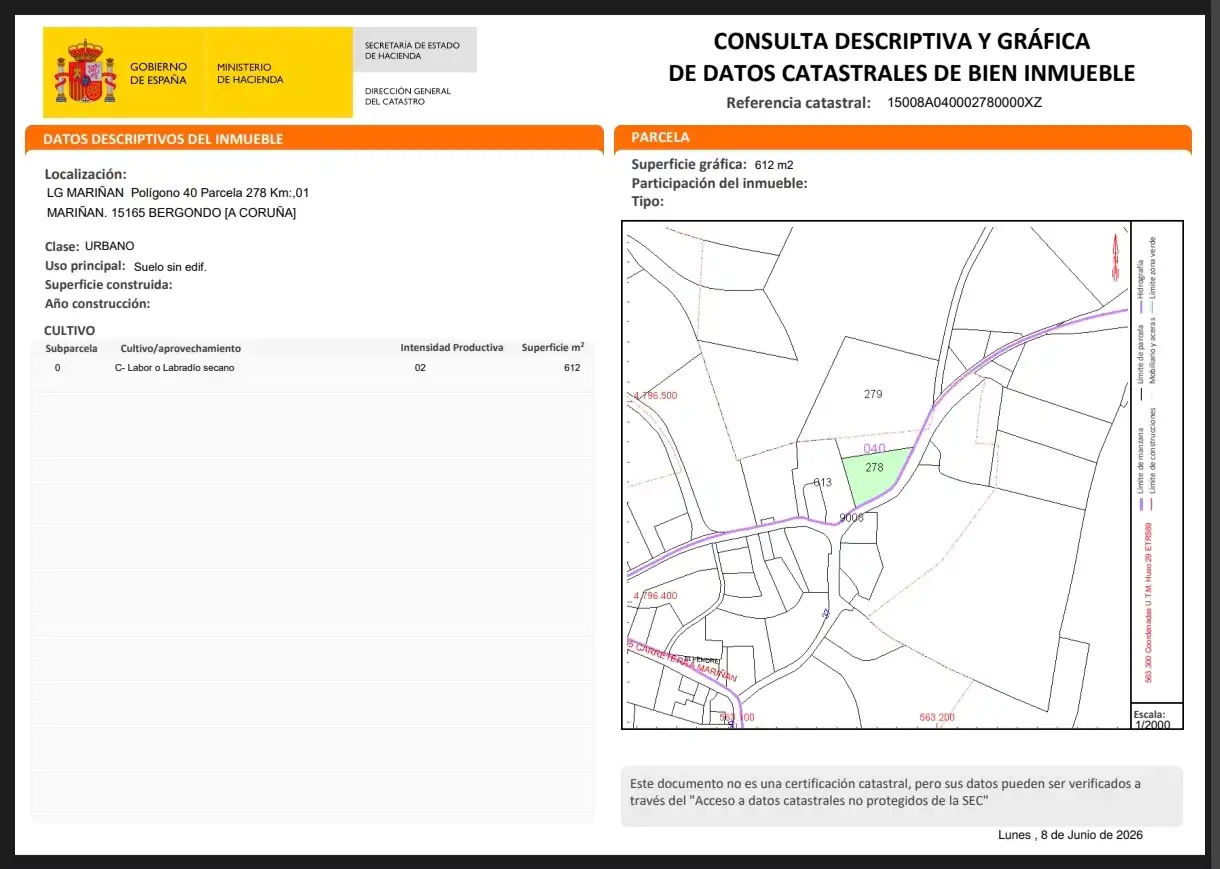Click SECRETARÍA DE ESTADO DE HACIENDA text
Viewport: 1220px width, 869px height.
click(412, 50)
